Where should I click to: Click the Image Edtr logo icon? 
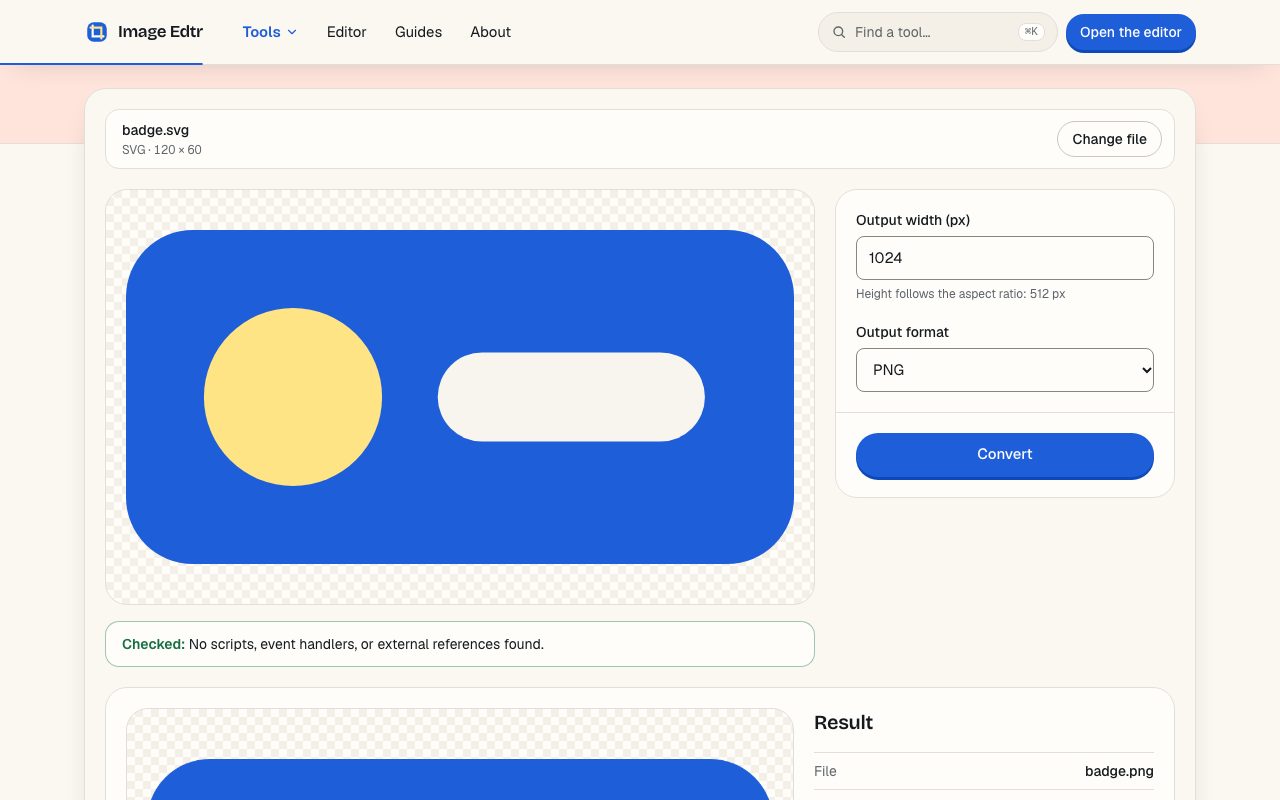[x=97, y=32]
